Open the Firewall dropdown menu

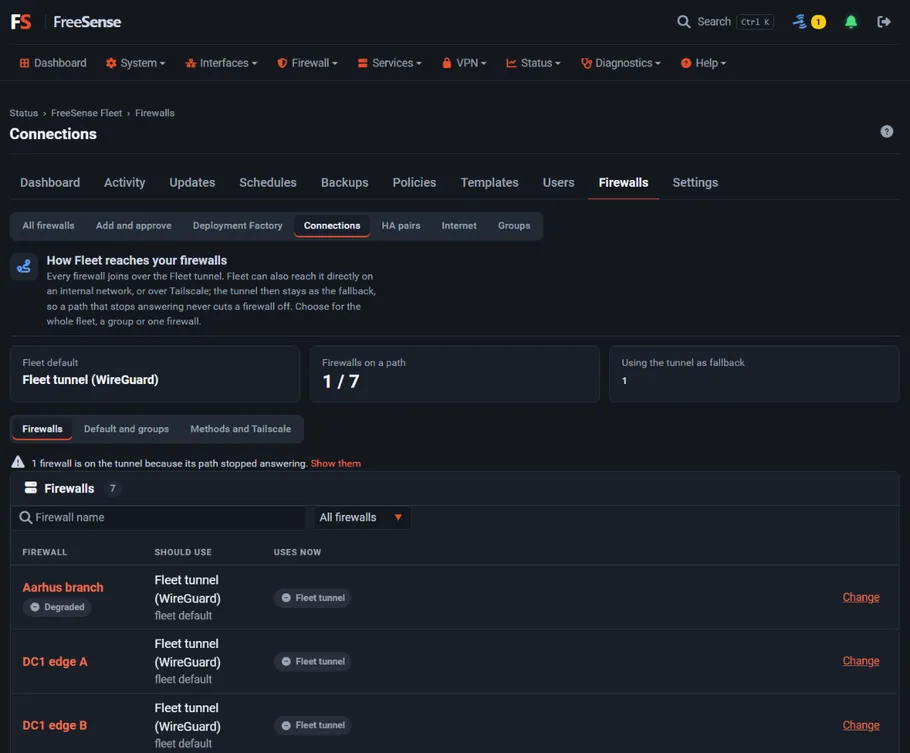307,63
